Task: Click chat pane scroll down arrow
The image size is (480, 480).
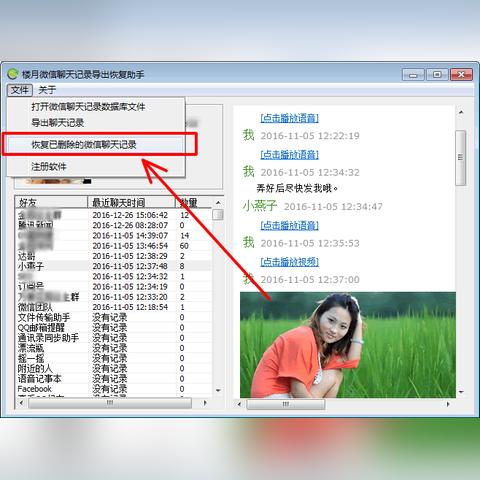Action: (x=461, y=392)
